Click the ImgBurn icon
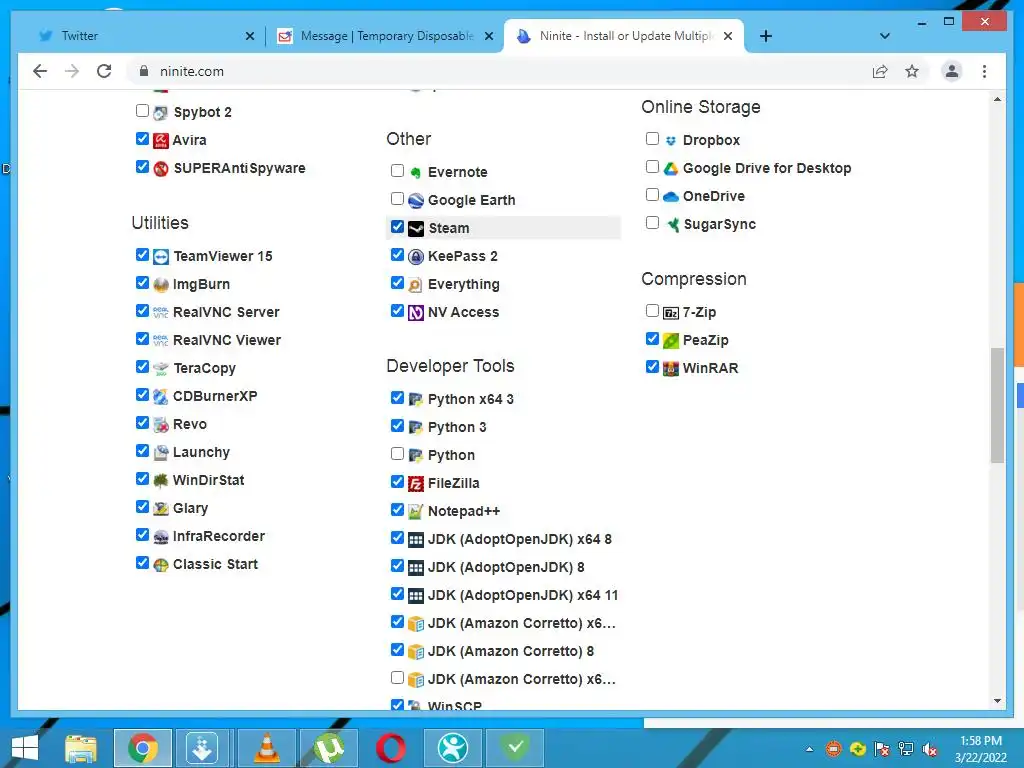 tap(161, 285)
